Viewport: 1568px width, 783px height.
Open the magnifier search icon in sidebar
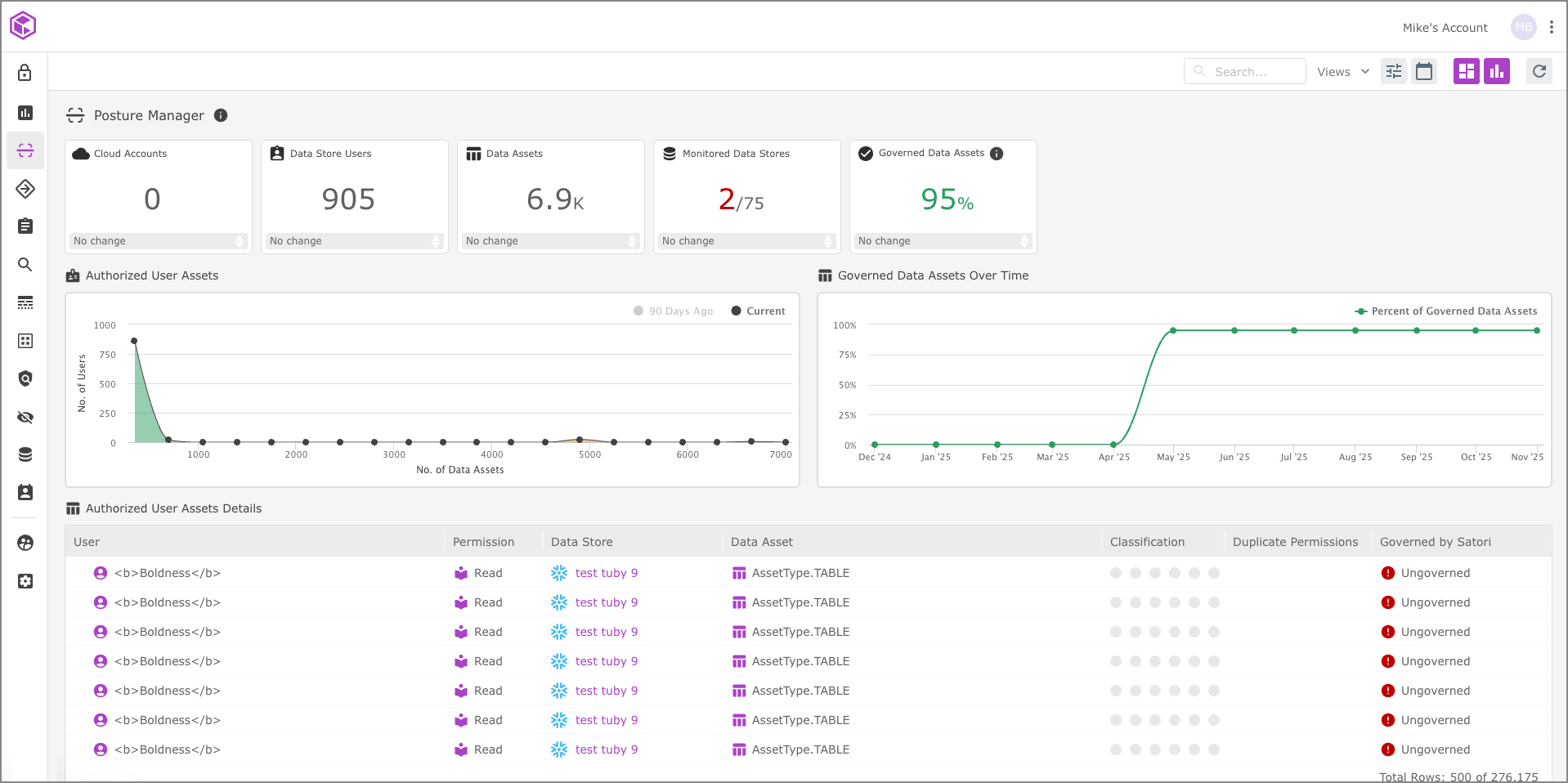coord(25,265)
